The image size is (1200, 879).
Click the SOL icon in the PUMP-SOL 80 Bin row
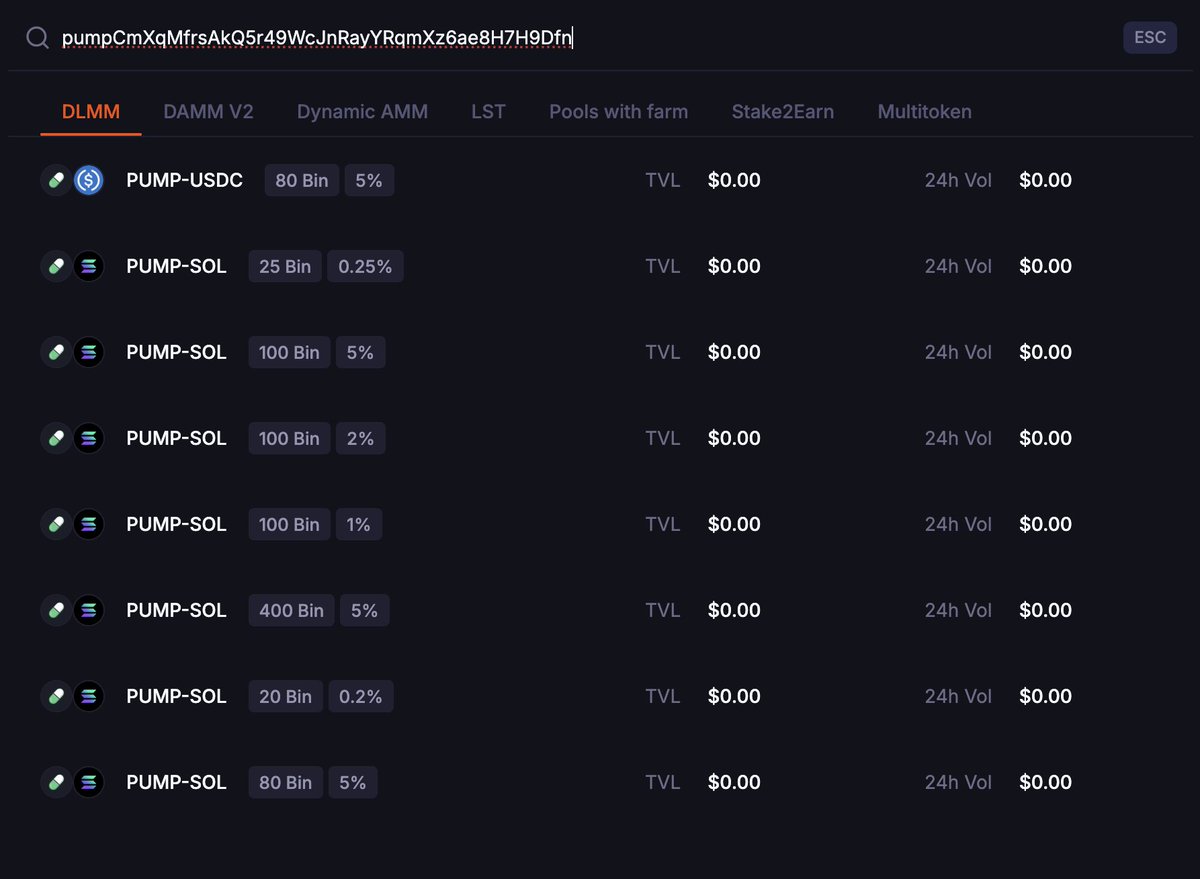(89, 782)
